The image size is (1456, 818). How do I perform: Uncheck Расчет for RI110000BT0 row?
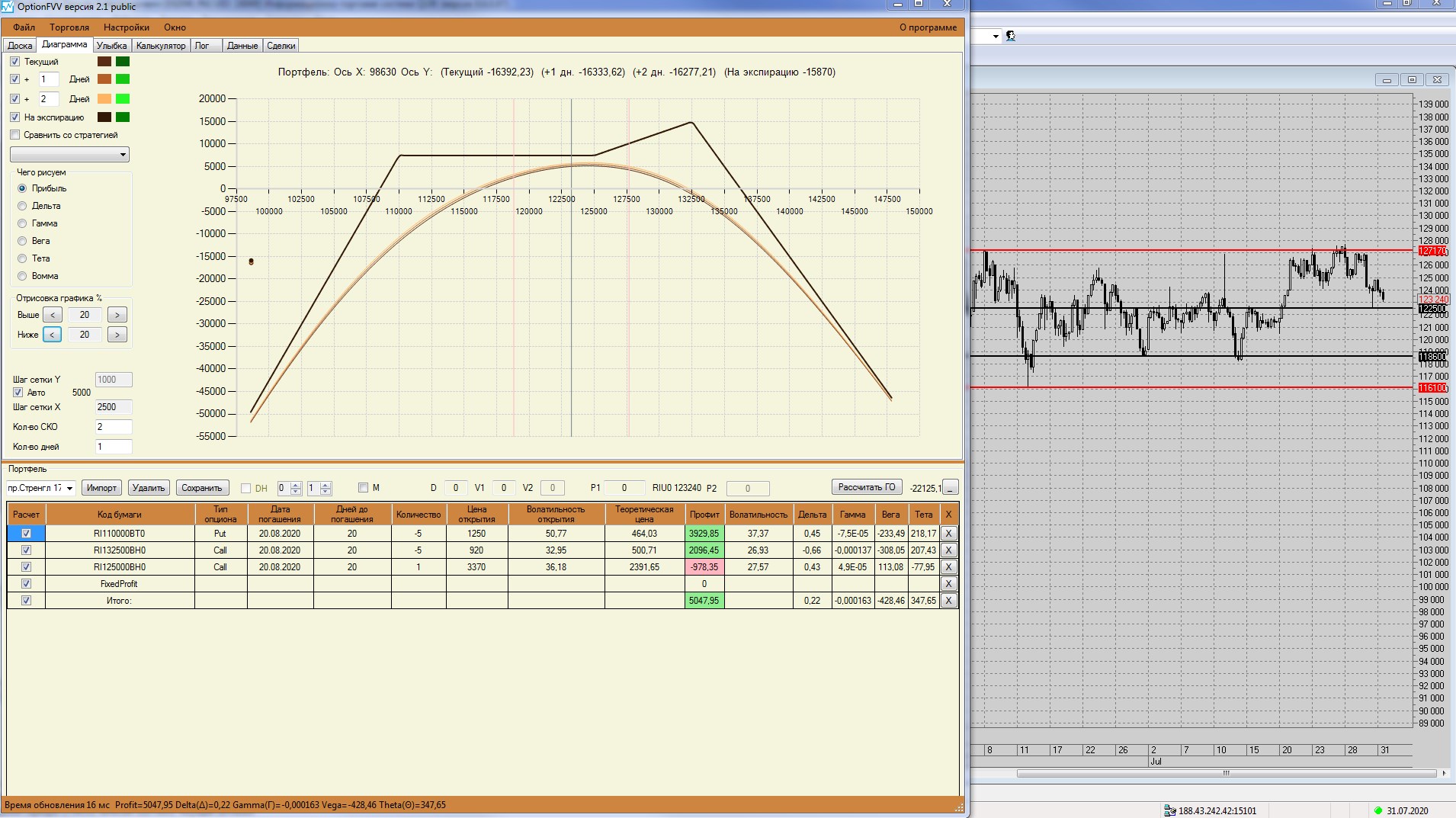(27, 534)
